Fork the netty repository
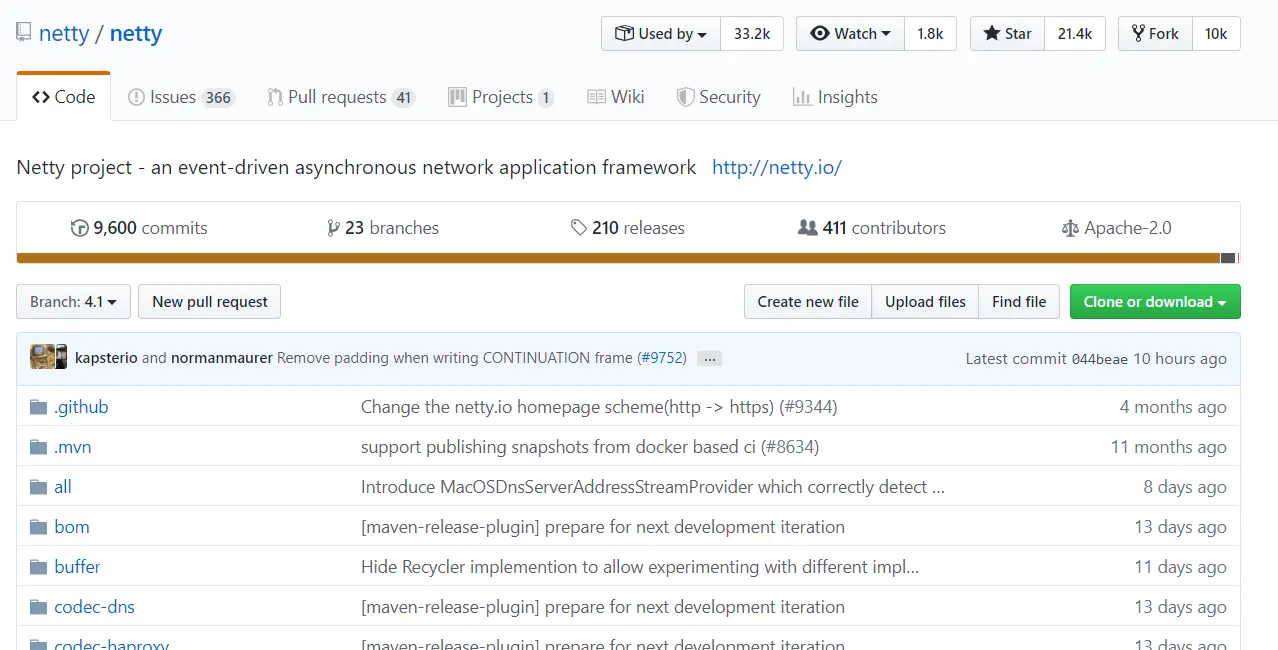This screenshot has width=1278, height=650. 1155,33
